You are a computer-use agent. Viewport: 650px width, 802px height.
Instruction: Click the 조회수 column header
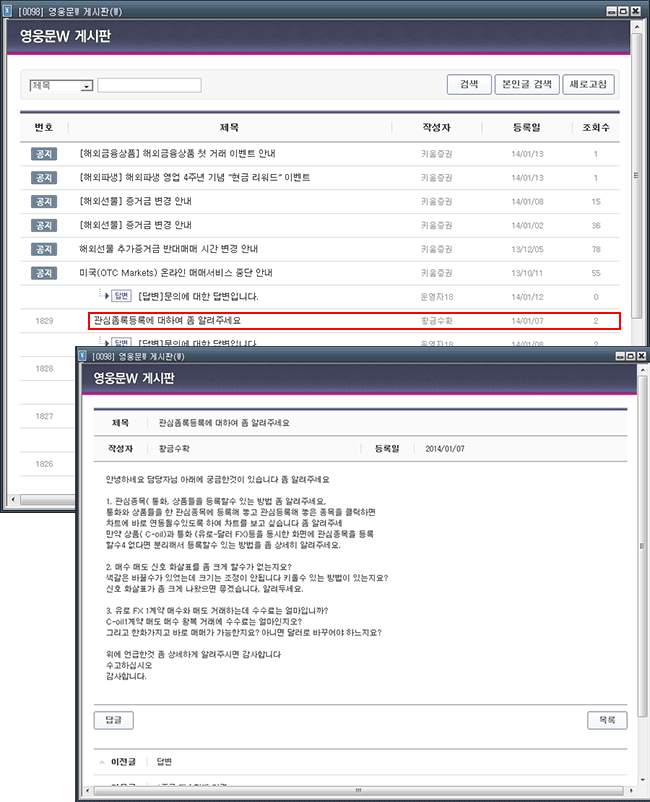click(x=596, y=127)
